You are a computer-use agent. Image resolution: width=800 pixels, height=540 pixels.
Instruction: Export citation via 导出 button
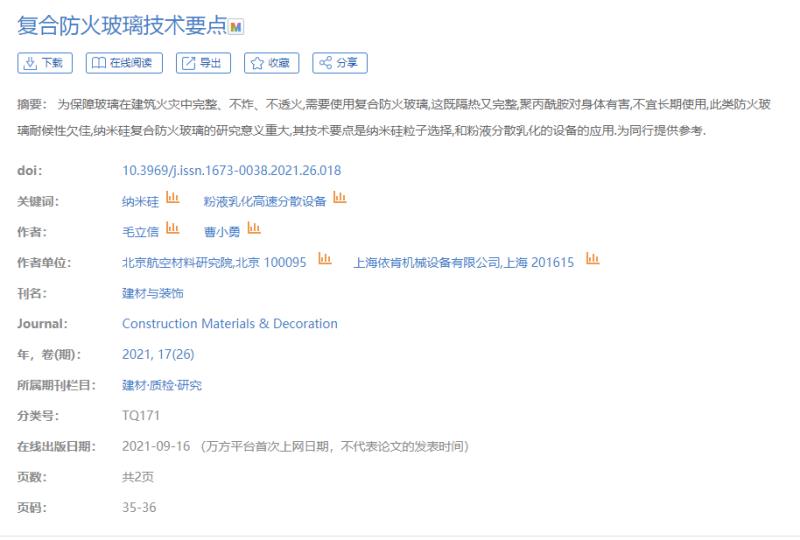(204, 63)
